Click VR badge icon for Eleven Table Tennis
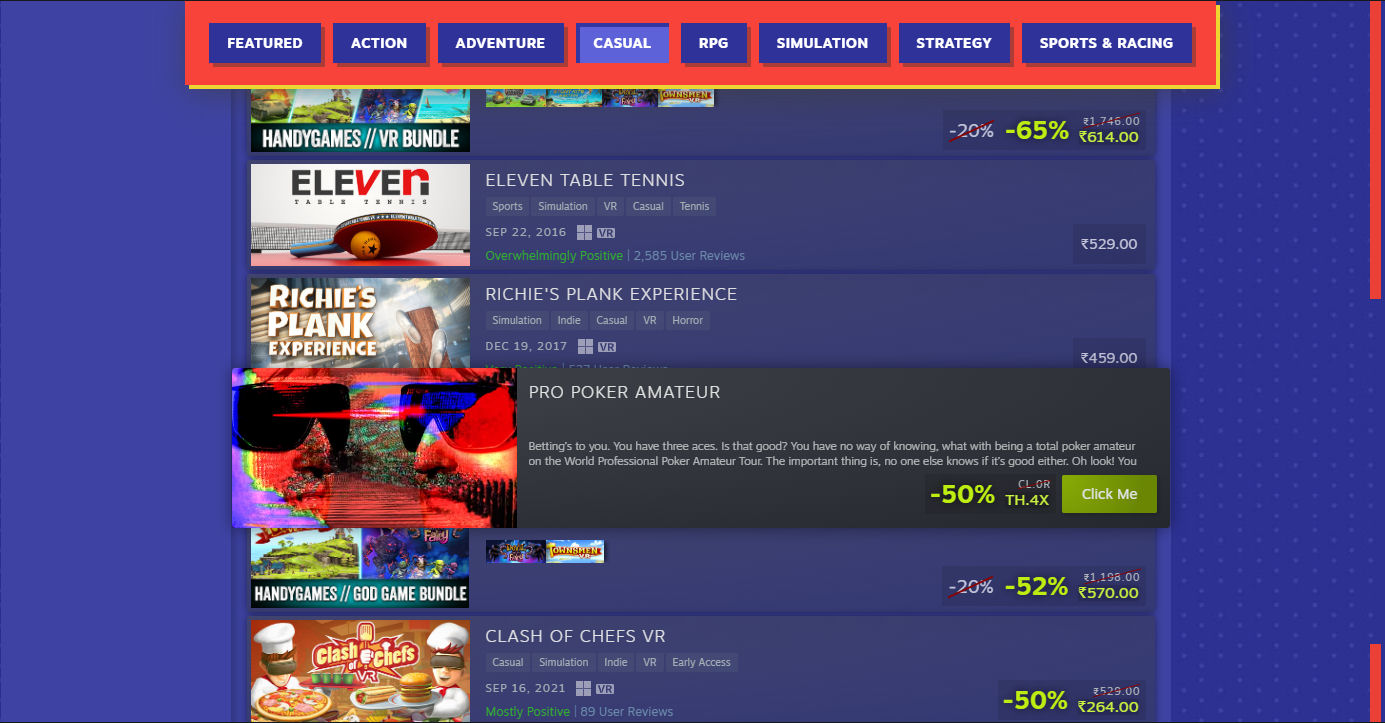Image resolution: width=1385 pixels, height=723 pixels. [x=606, y=233]
